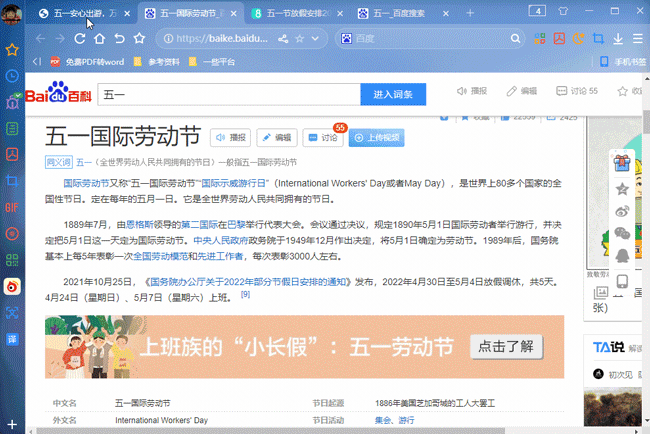Open 免费PDF转word bookmark
The width and height of the screenshot is (650, 434).
pos(87,62)
